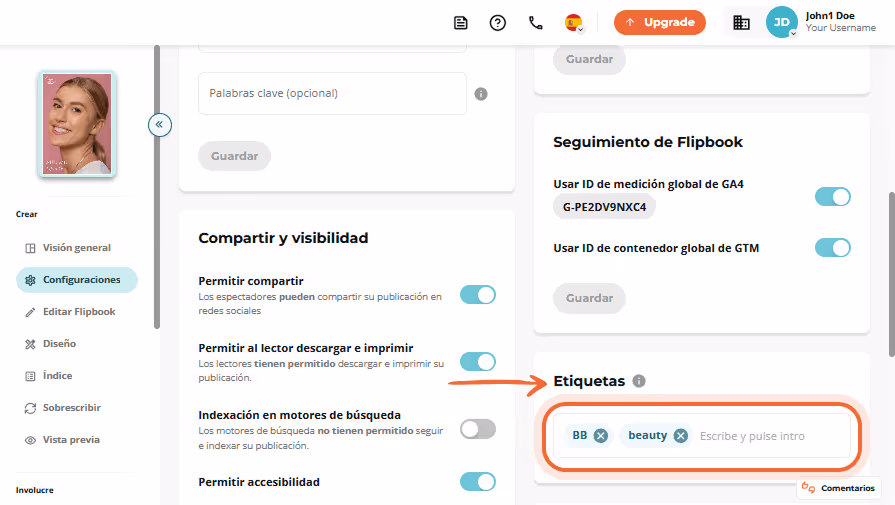Screen dimensions: 895x505
Task: Go to Visión general in sidebar
Action: coord(77,248)
